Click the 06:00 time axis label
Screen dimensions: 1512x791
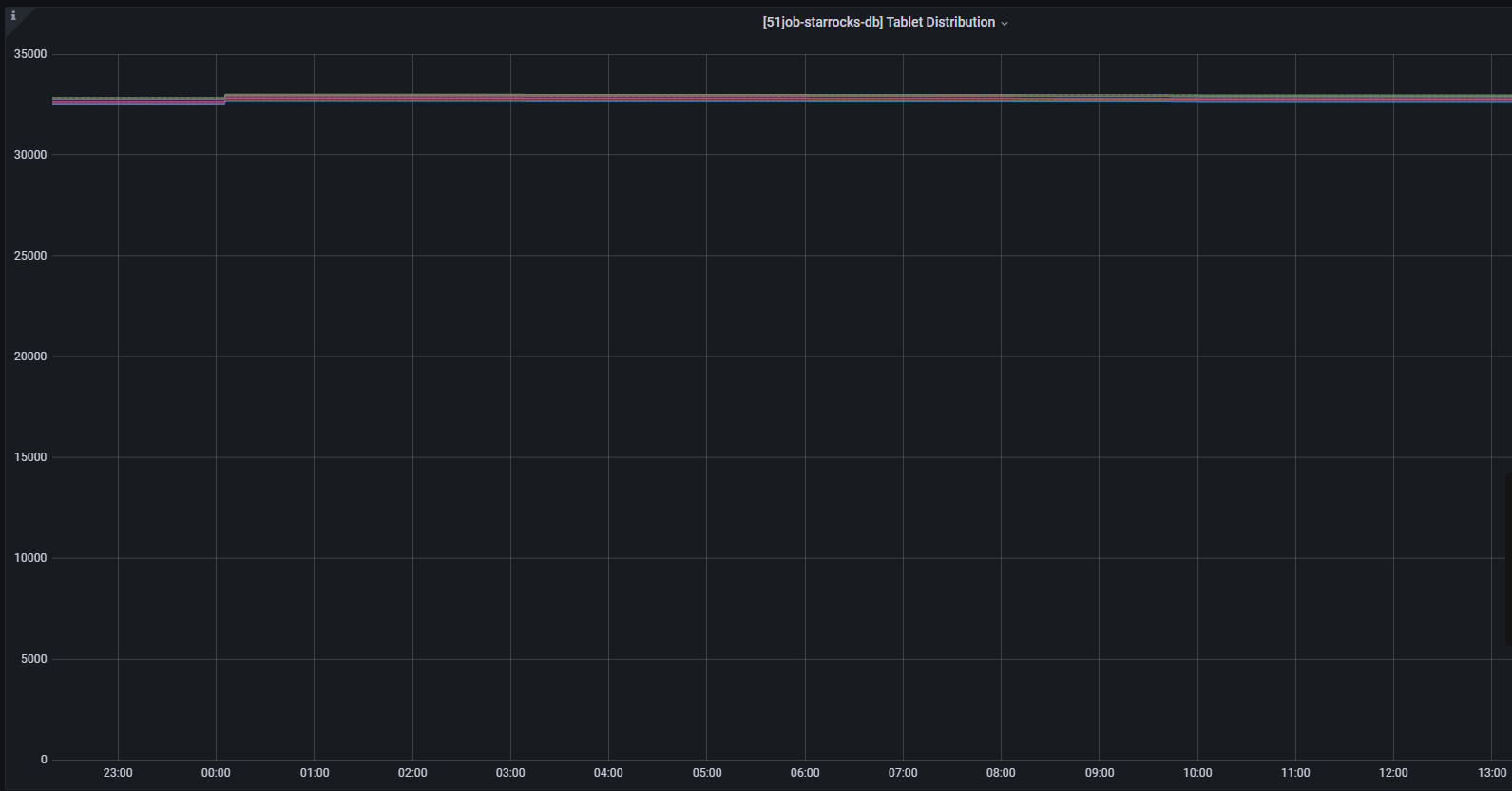[x=805, y=773]
